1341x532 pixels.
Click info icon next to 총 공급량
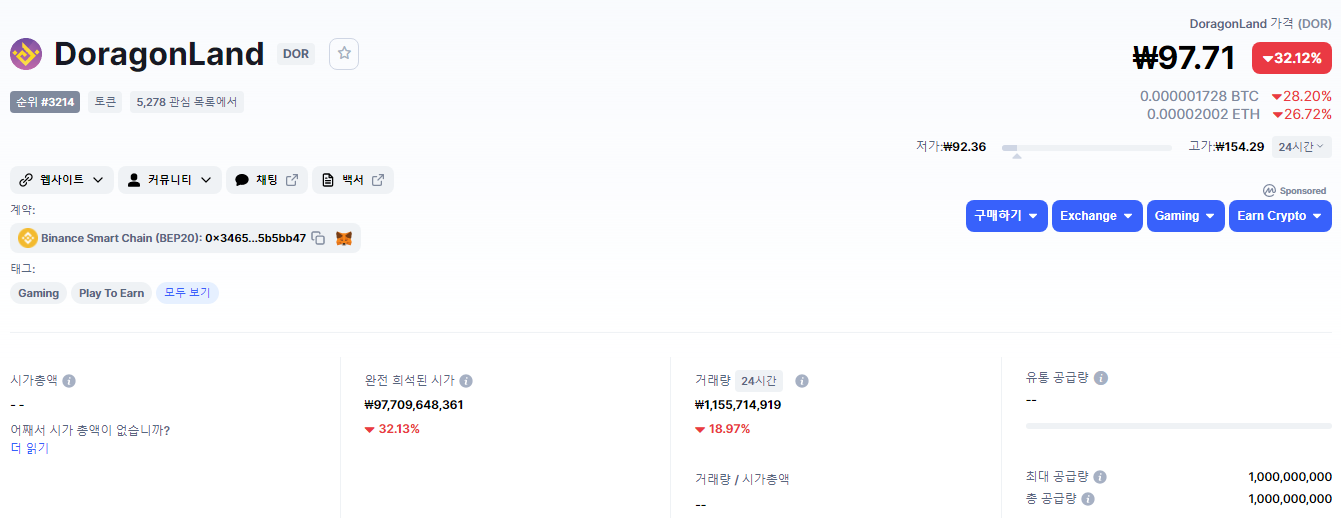coord(1088,498)
